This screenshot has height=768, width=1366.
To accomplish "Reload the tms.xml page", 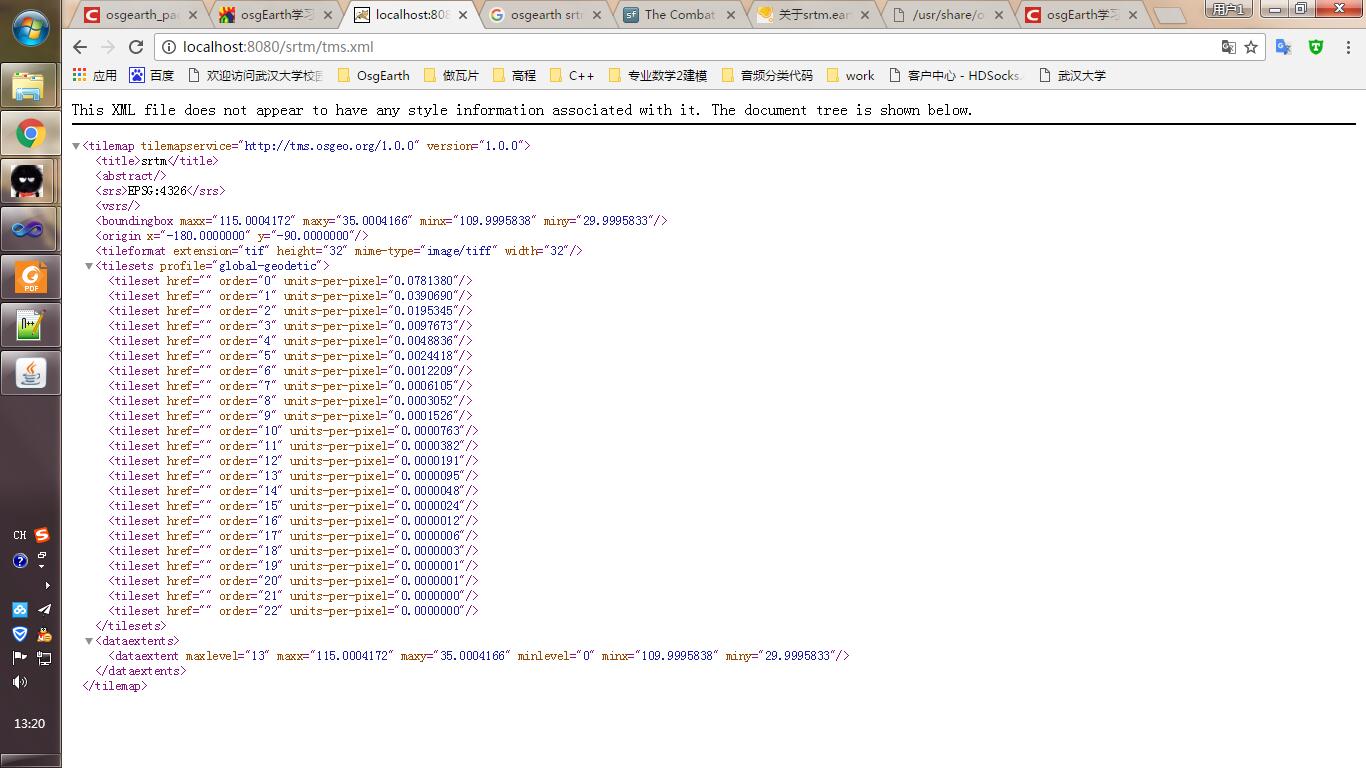I will pyautogui.click(x=136, y=47).
